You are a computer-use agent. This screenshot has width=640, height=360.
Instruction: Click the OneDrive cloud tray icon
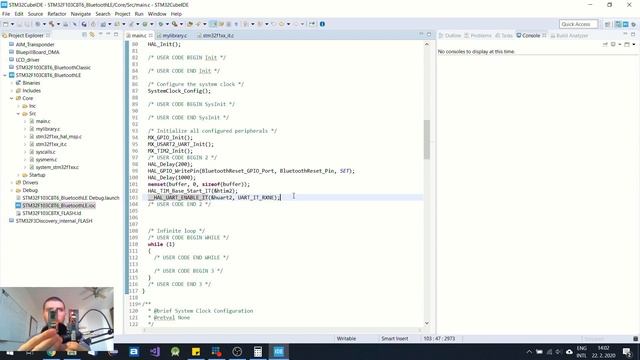[569, 351]
